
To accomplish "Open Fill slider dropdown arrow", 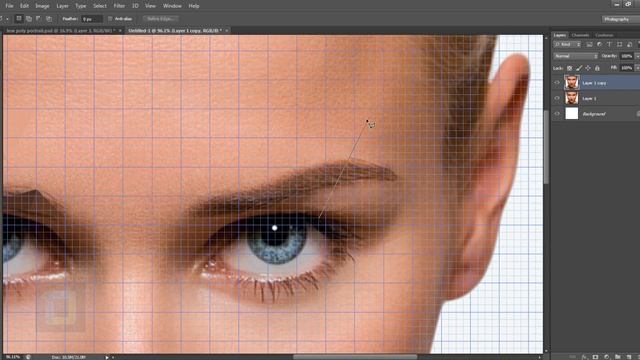I will [637, 68].
